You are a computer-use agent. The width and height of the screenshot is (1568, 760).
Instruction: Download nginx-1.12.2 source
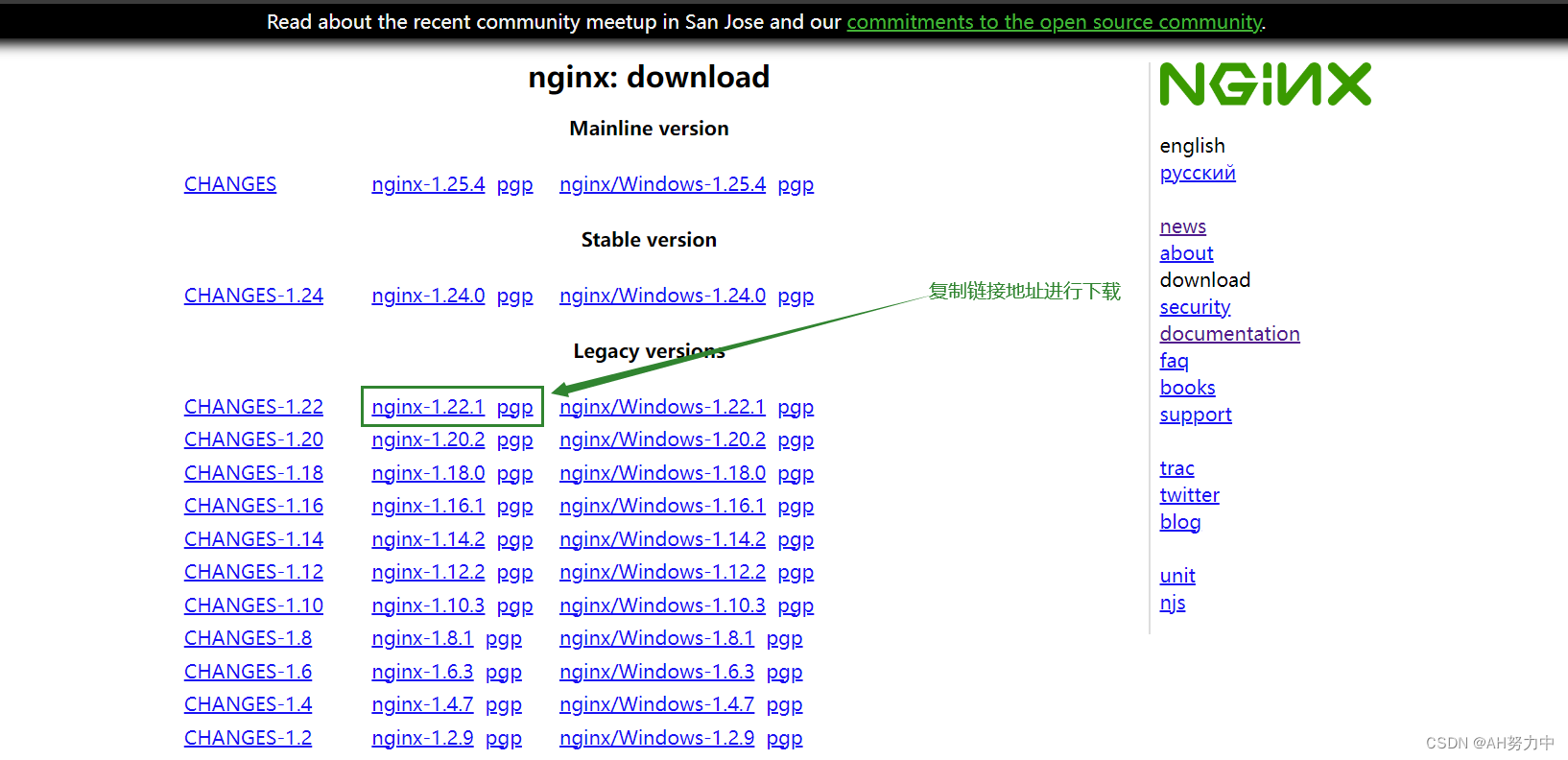pyautogui.click(x=428, y=572)
